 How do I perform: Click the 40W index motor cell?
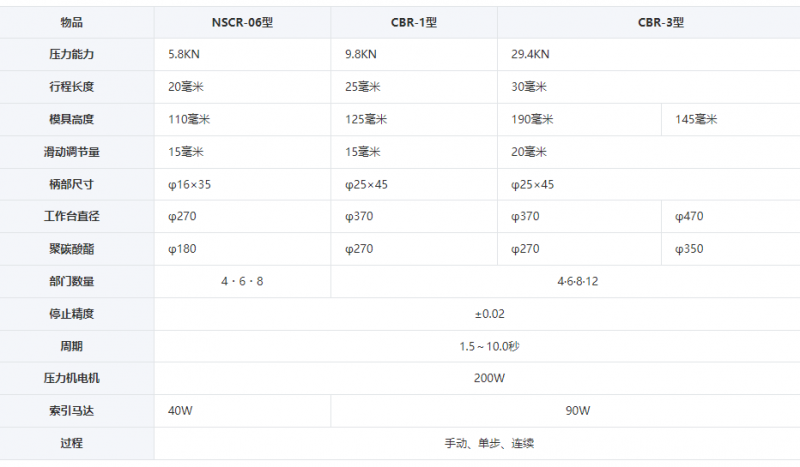[242, 411]
